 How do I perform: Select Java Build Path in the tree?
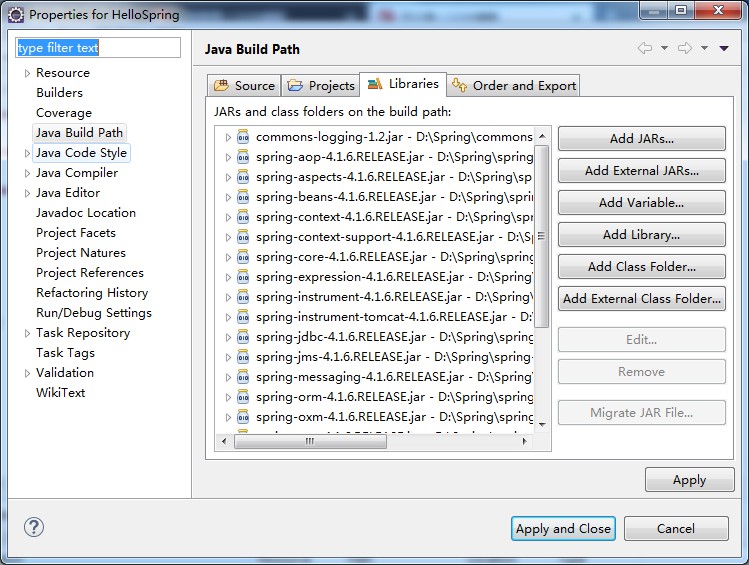79,133
